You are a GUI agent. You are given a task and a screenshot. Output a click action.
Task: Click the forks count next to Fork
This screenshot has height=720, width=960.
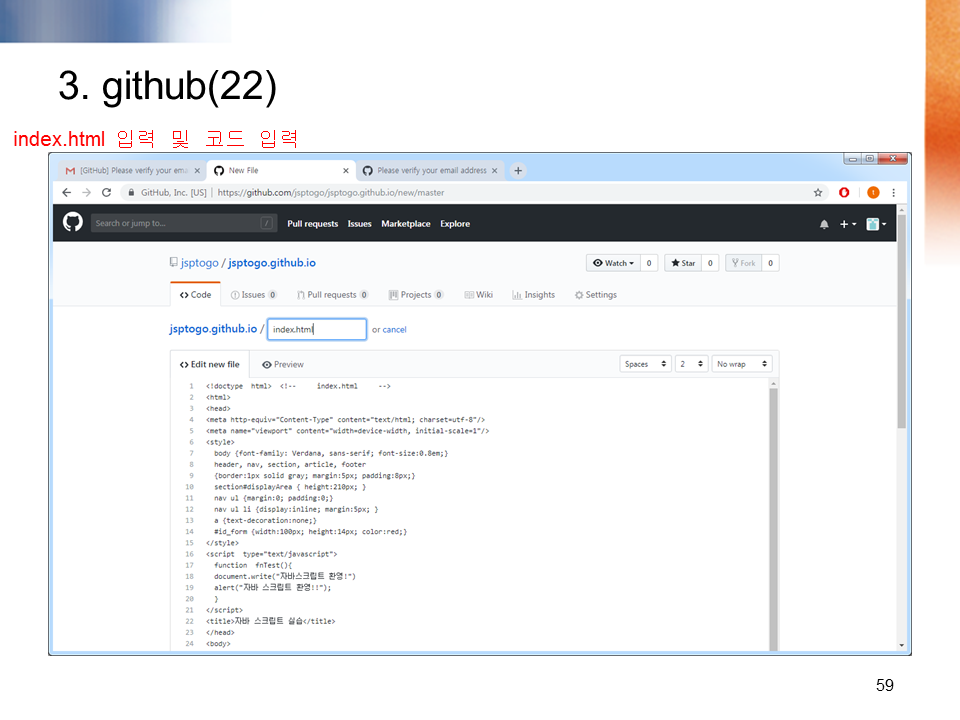[770, 263]
